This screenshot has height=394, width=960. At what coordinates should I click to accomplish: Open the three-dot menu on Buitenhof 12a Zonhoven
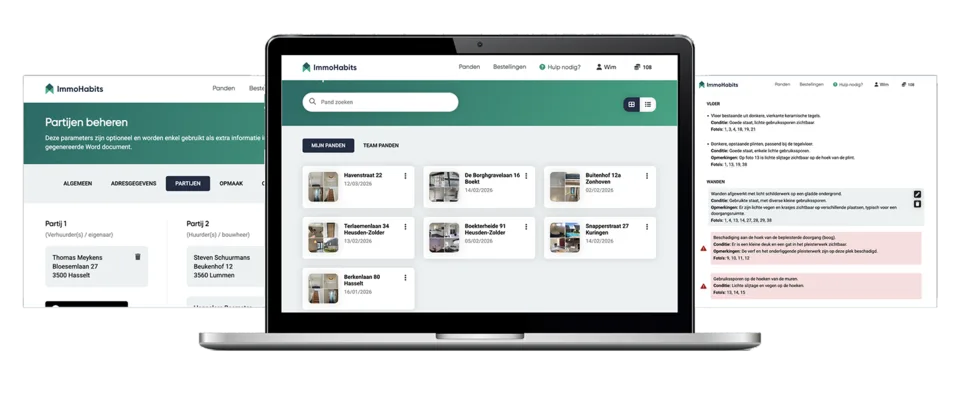(x=647, y=176)
